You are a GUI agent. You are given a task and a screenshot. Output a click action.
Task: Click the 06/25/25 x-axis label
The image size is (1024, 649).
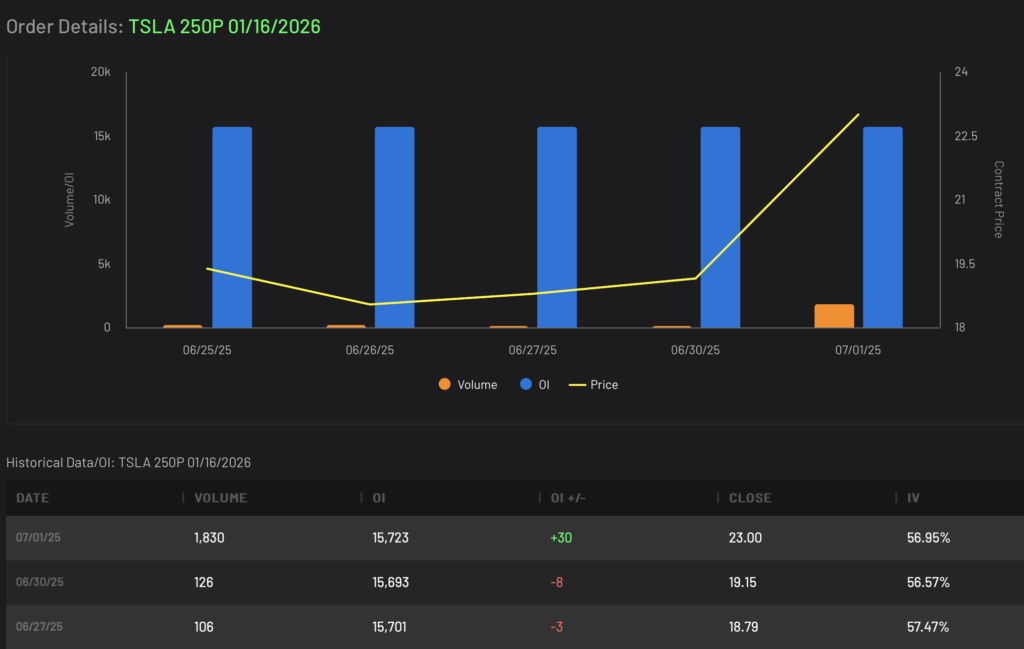[207, 350]
